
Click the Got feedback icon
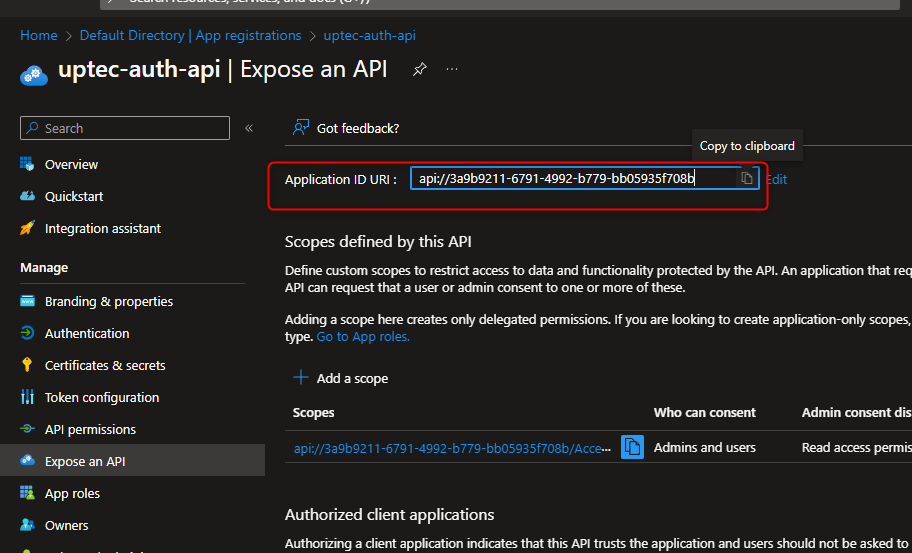(300, 128)
